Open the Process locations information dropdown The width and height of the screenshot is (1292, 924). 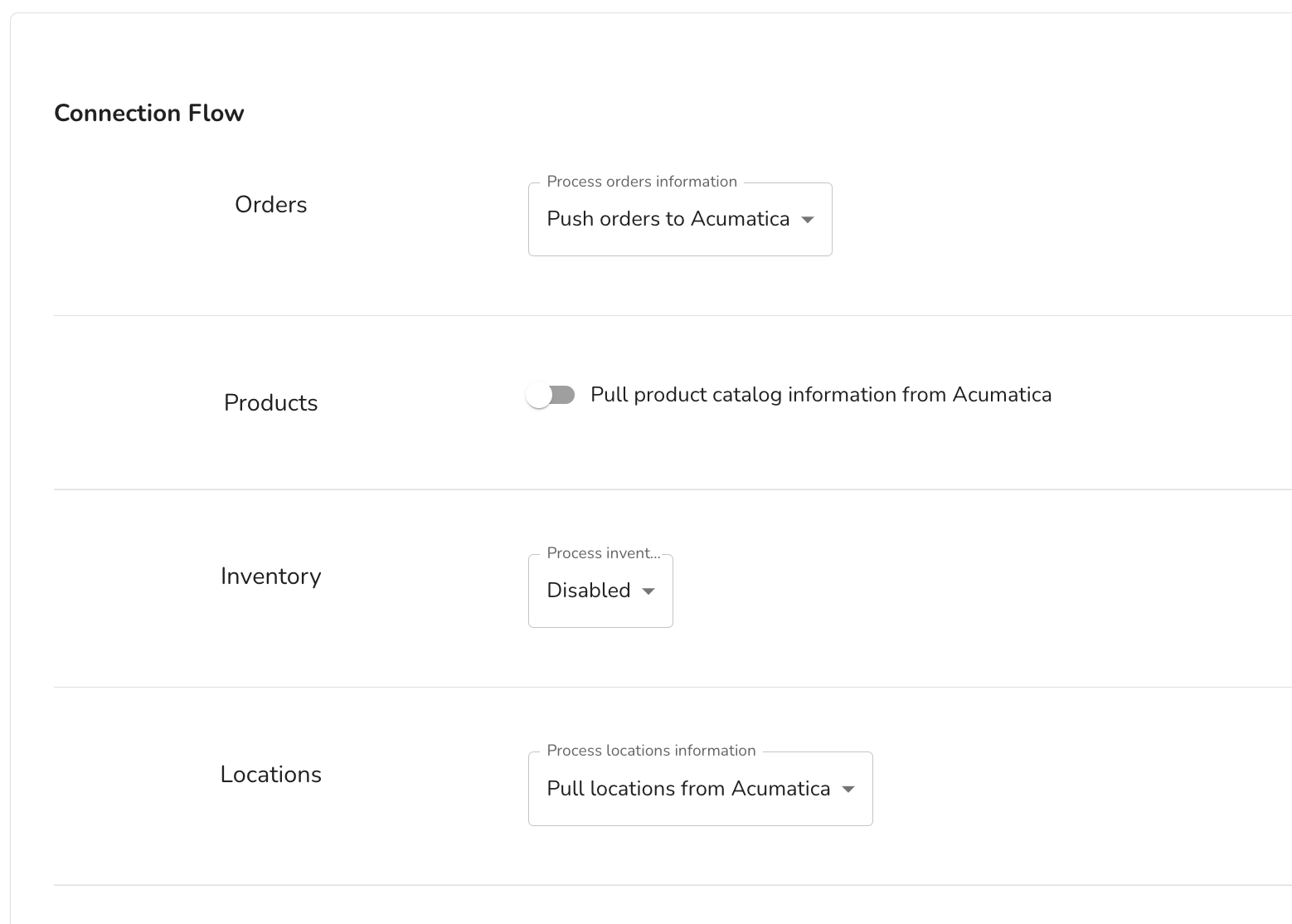point(701,789)
